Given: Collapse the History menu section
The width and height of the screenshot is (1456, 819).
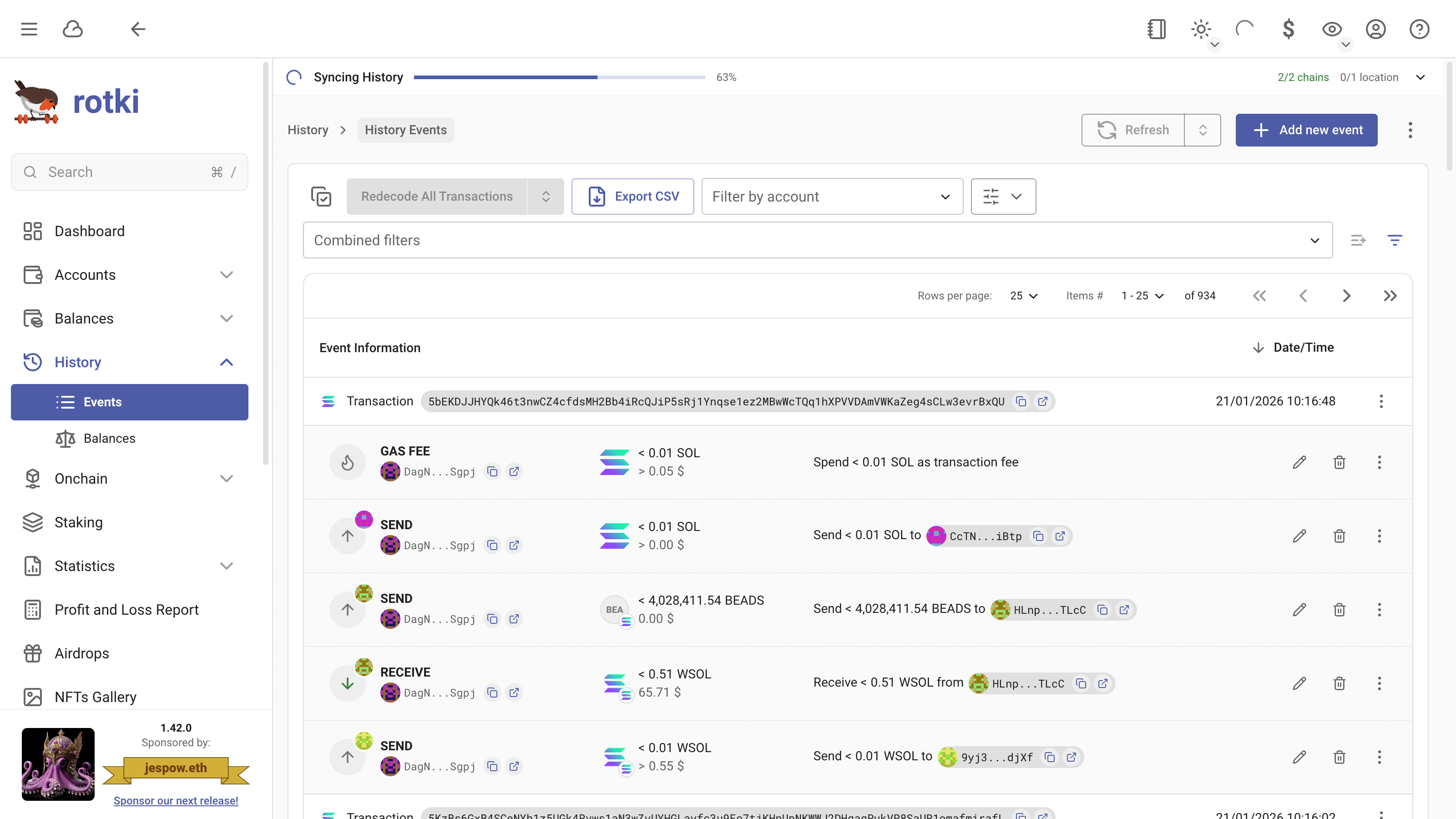Looking at the screenshot, I should click(129, 362).
